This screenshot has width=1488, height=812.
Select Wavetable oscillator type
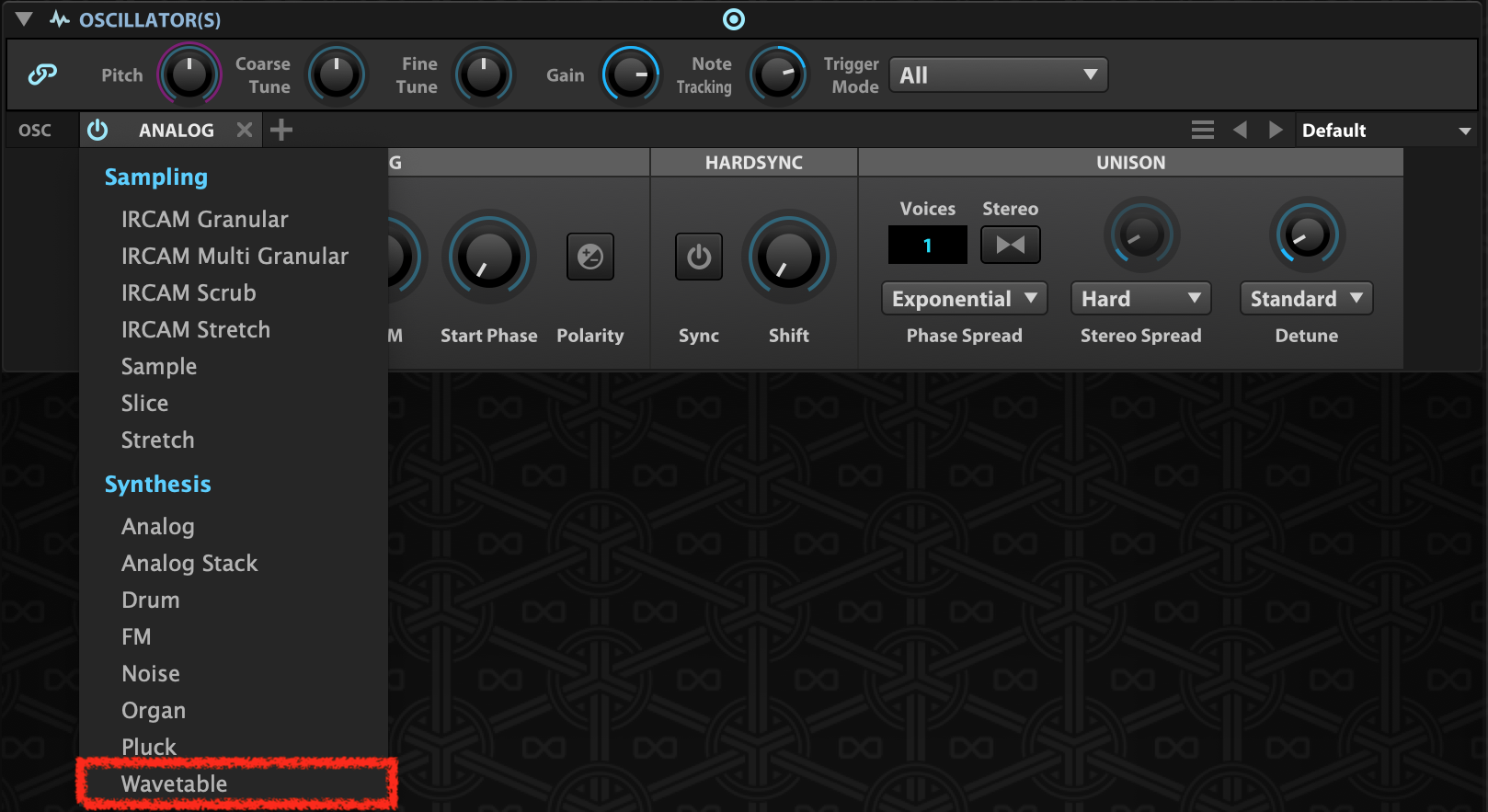(x=234, y=783)
